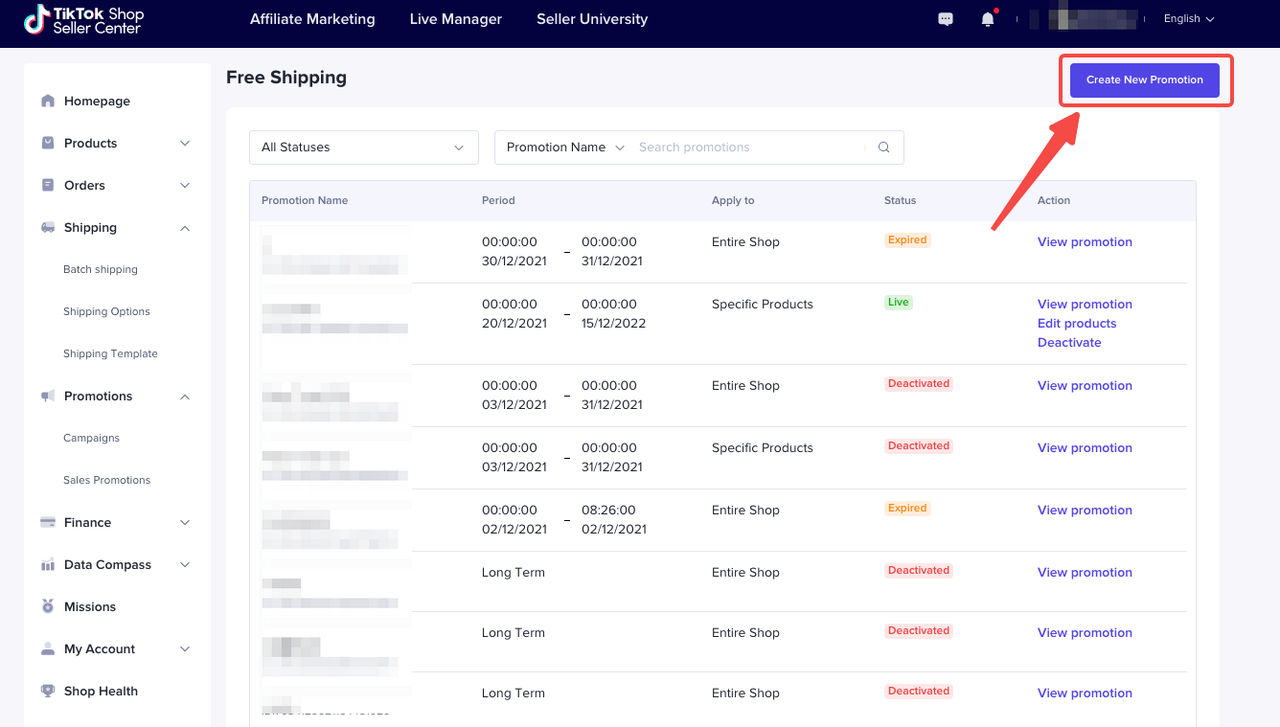Open the All Statuses dropdown
1280x727 pixels.
pos(363,147)
